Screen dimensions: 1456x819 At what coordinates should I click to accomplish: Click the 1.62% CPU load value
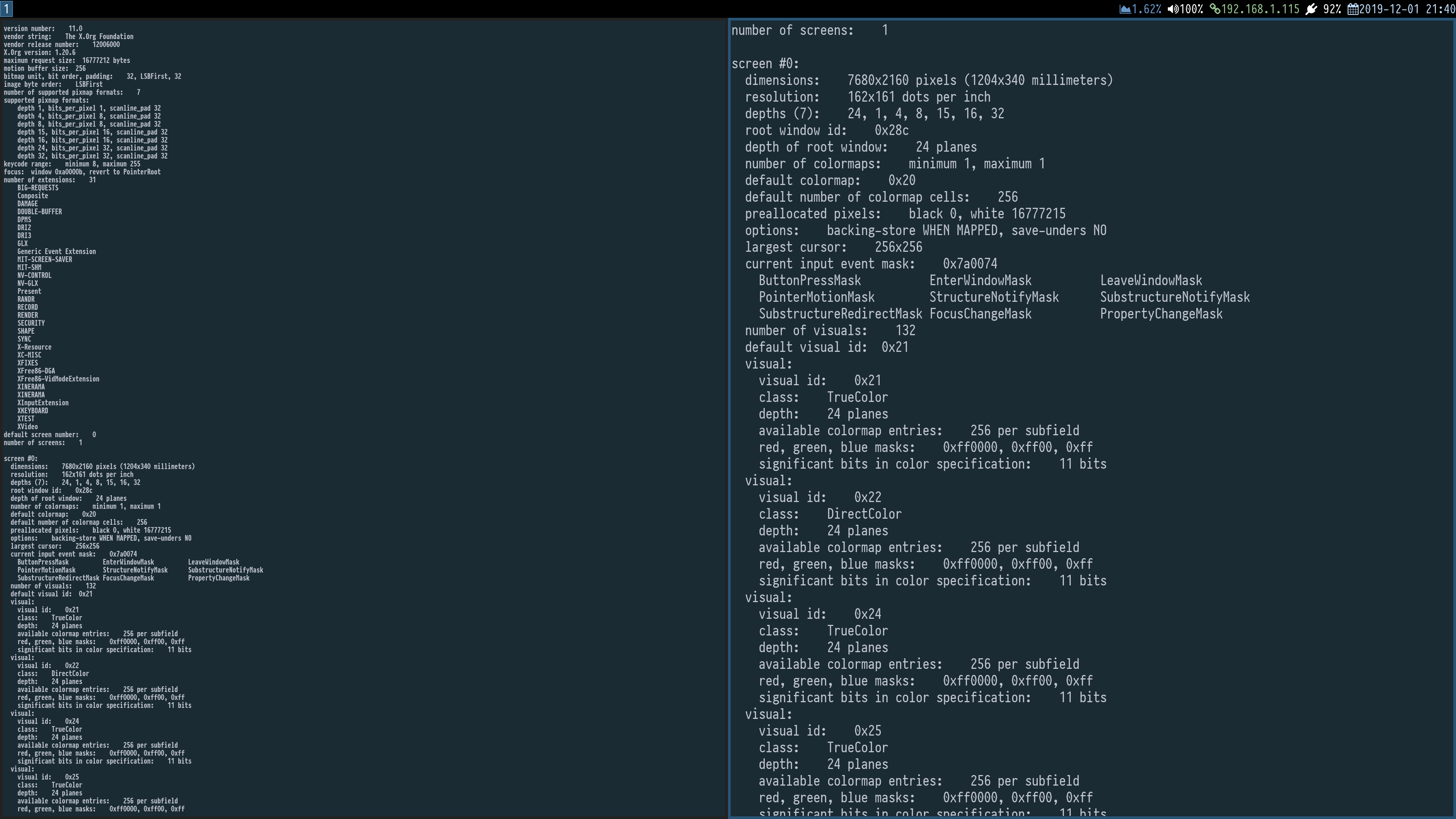click(x=1146, y=9)
